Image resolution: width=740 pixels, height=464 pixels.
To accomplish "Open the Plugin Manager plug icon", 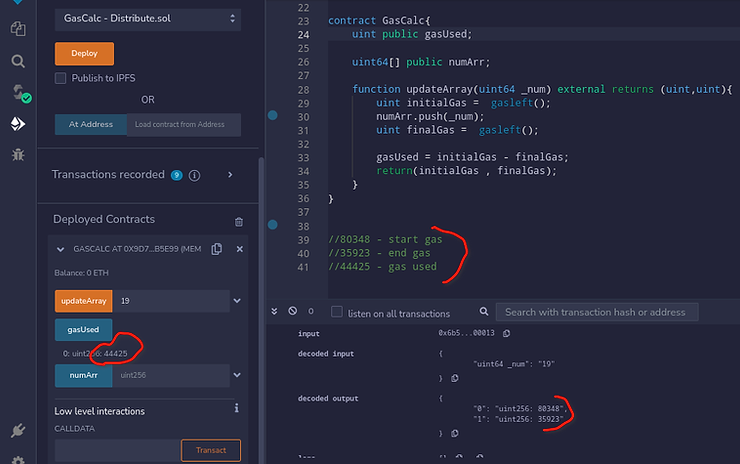I will [17, 431].
